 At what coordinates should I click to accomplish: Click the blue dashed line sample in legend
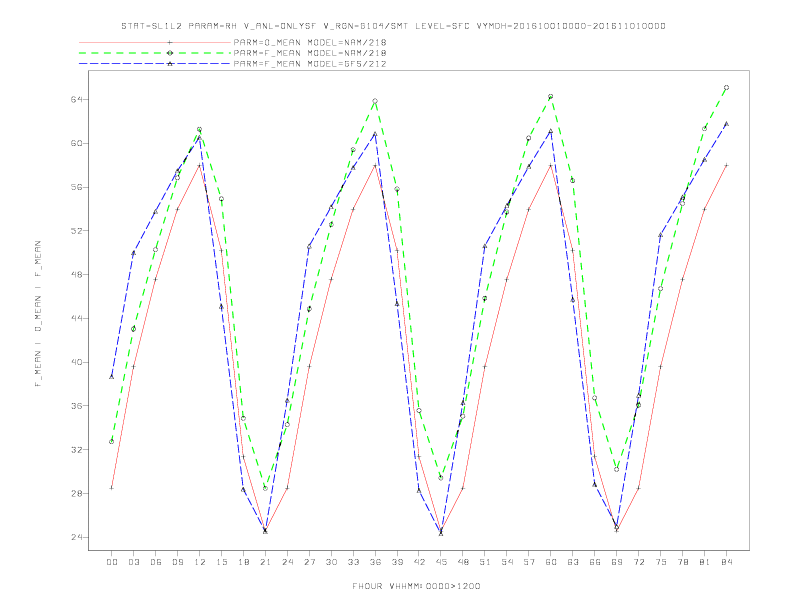click(155, 64)
